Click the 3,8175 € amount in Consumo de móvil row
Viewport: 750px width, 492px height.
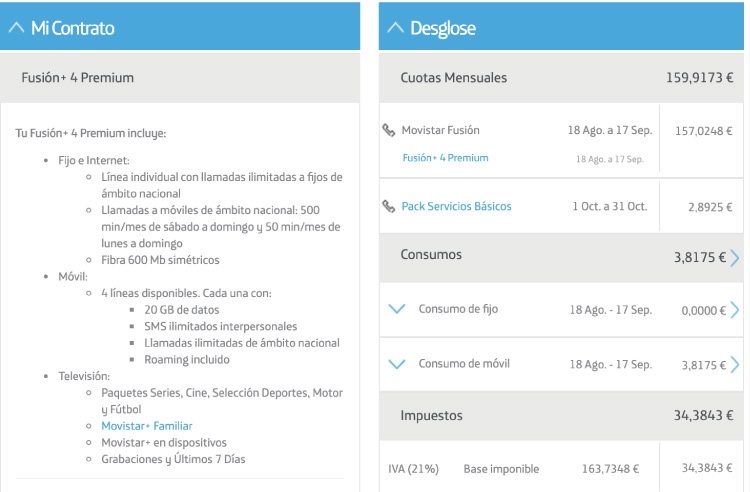[x=704, y=365]
